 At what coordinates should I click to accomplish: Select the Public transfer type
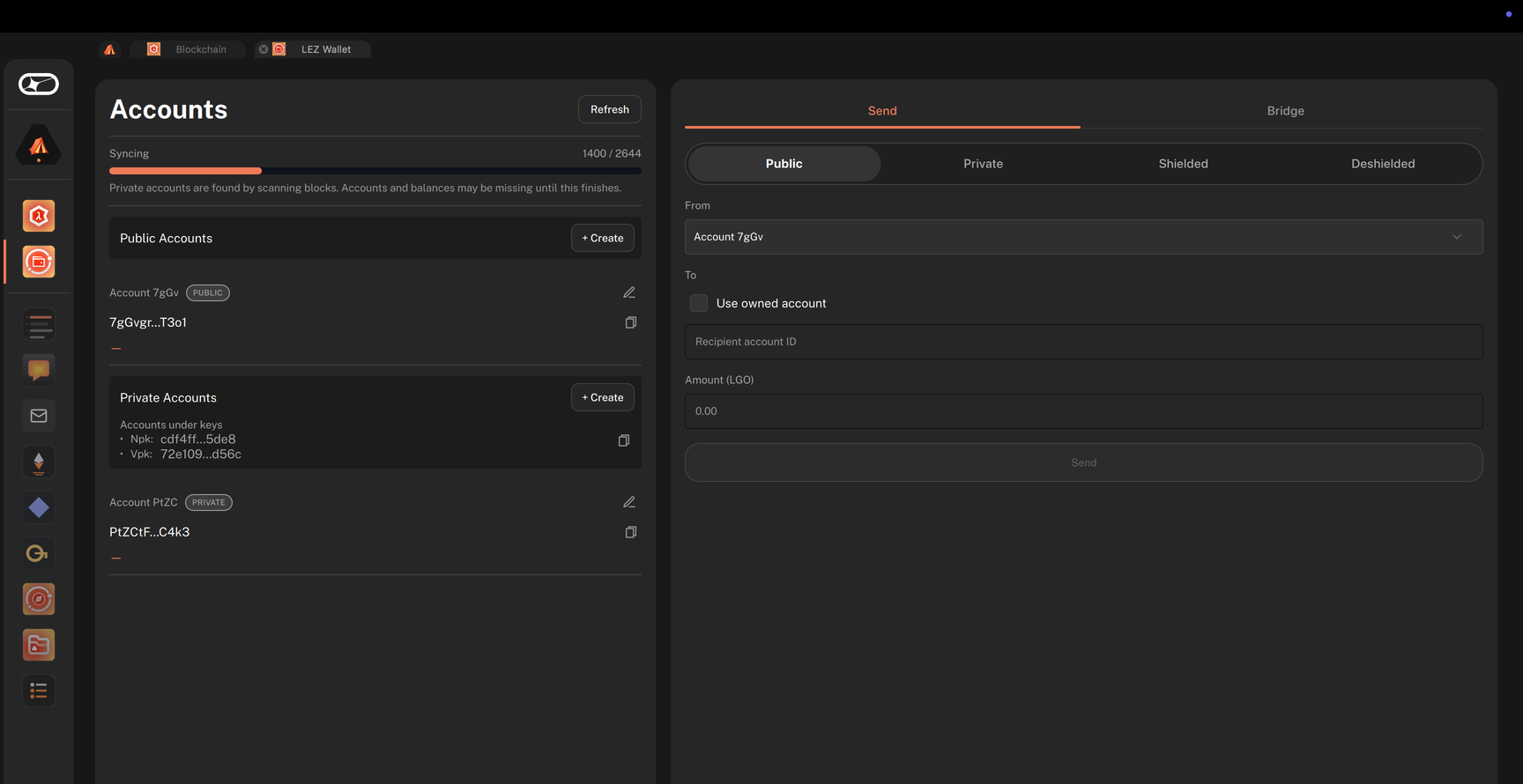click(784, 164)
